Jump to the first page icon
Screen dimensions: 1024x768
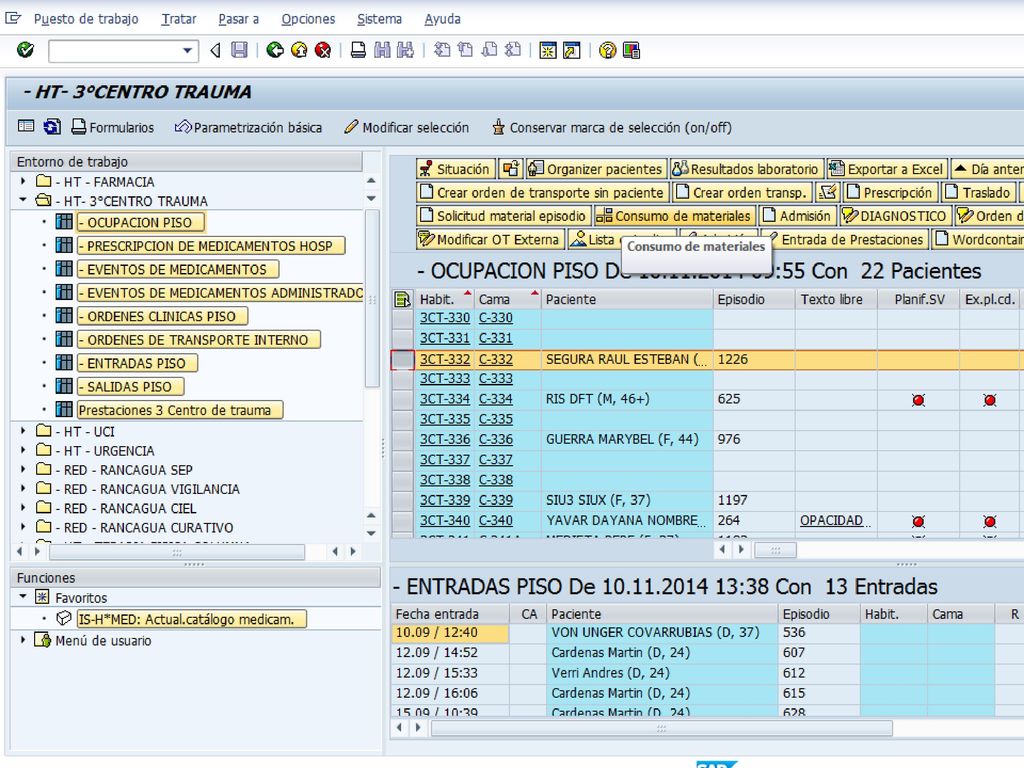pos(442,50)
